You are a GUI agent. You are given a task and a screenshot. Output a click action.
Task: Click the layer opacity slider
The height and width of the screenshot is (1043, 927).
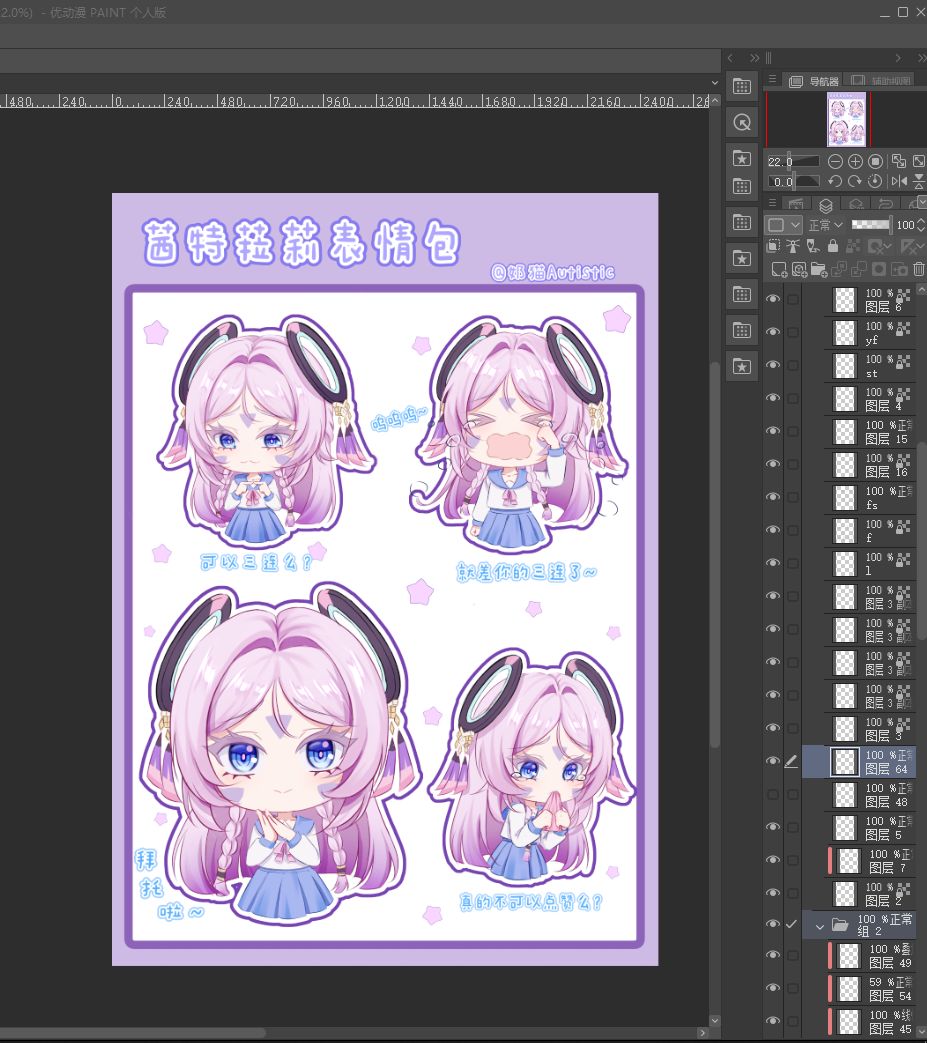tap(870, 225)
